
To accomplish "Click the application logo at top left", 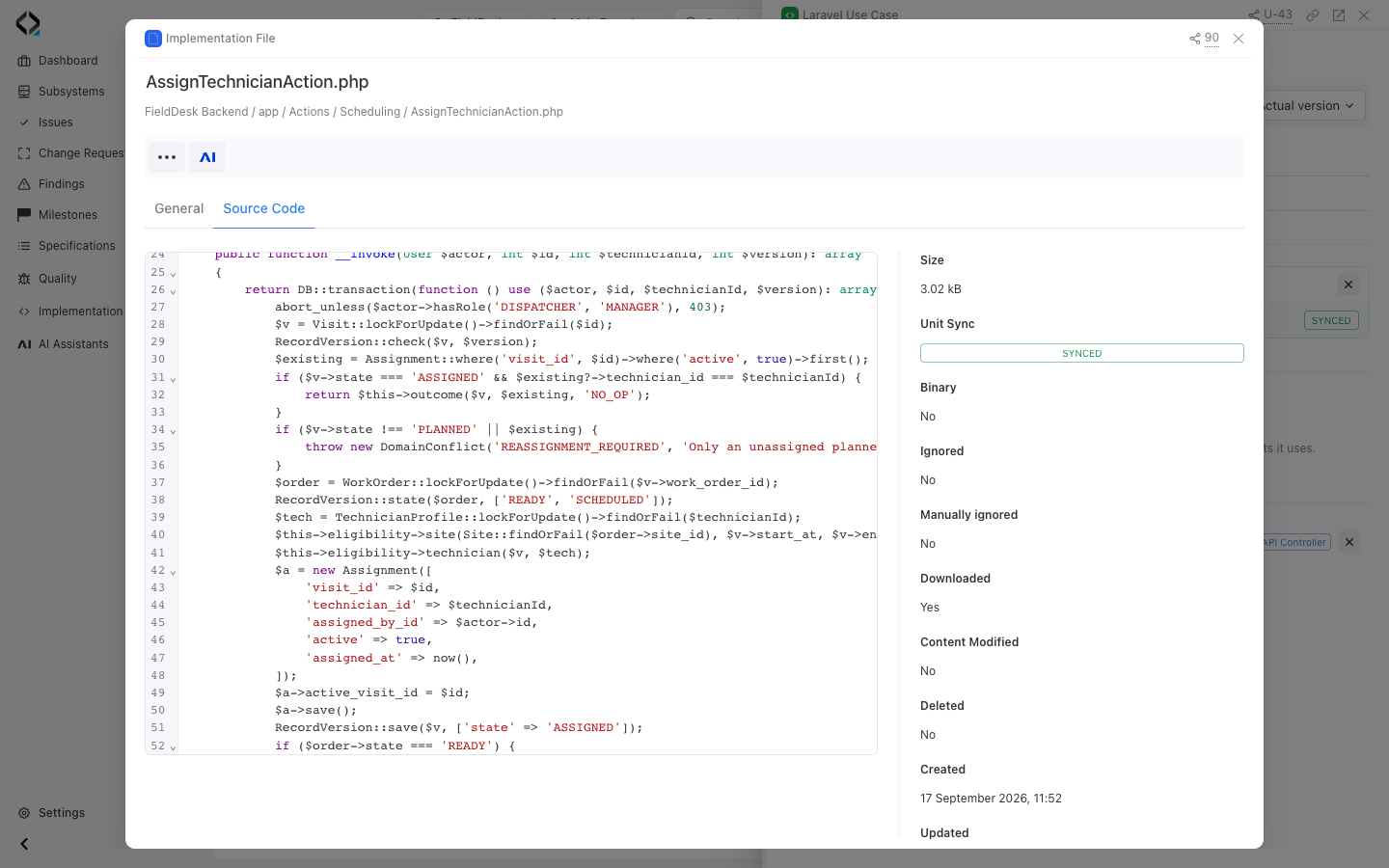I will coord(28,23).
